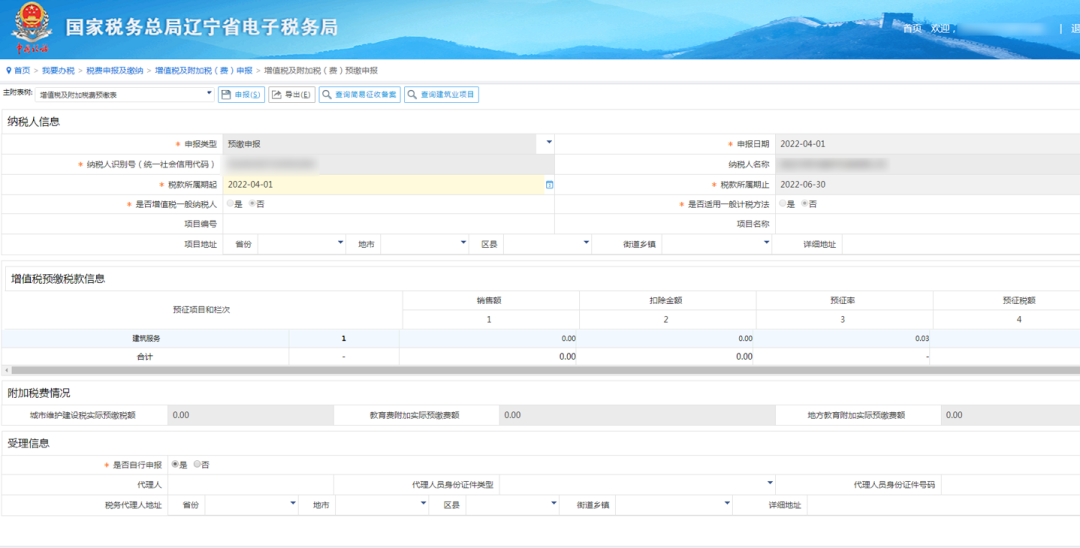Image resolution: width=1080 pixels, height=548 pixels.
Task: Click 查询建筑业项目 search button
Action: [x=442, y=95]
